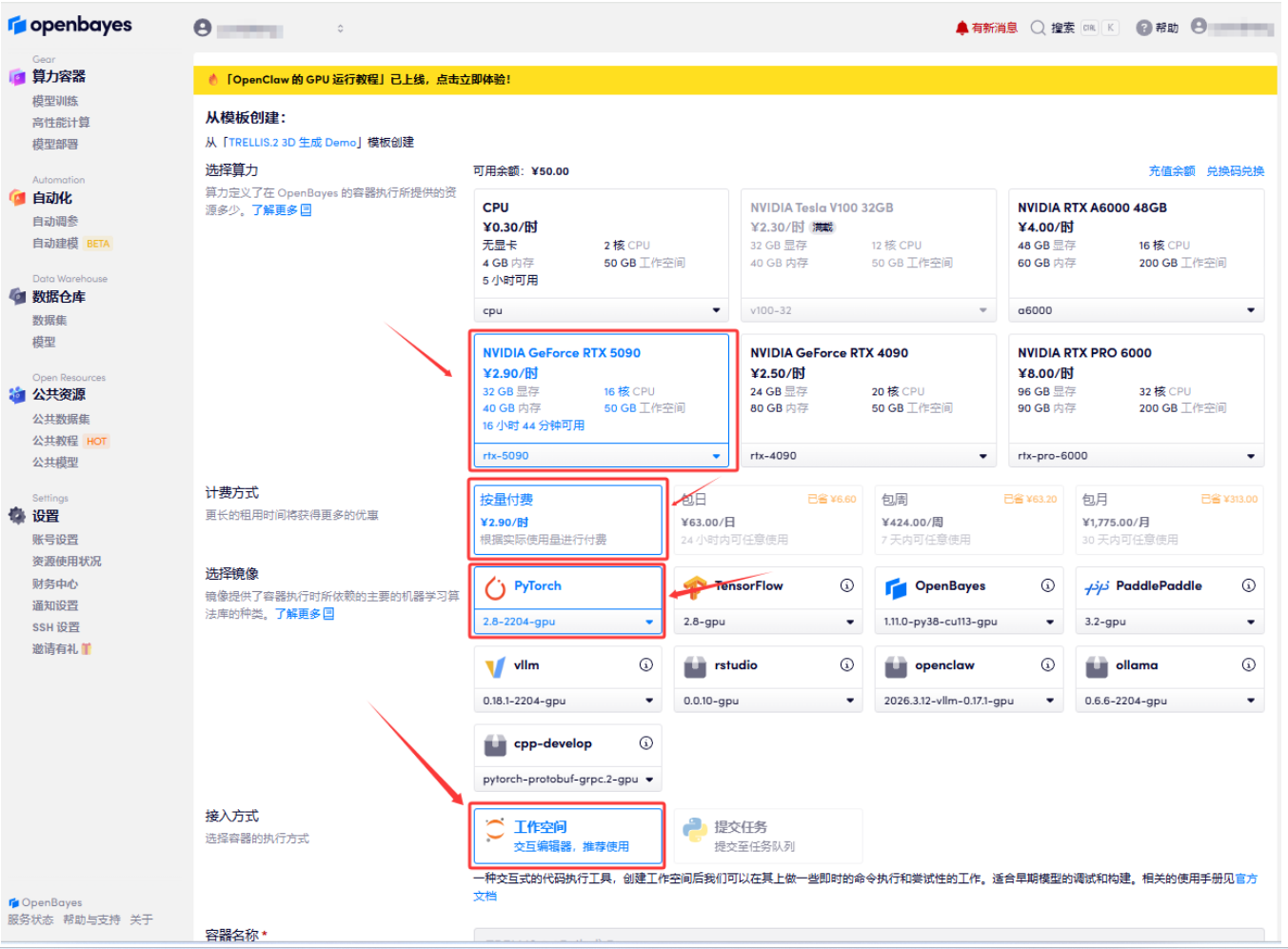Click the 容器名称 input field
Image resolution: width=1288 pixels, height=949 pixels.
point(869,938)
